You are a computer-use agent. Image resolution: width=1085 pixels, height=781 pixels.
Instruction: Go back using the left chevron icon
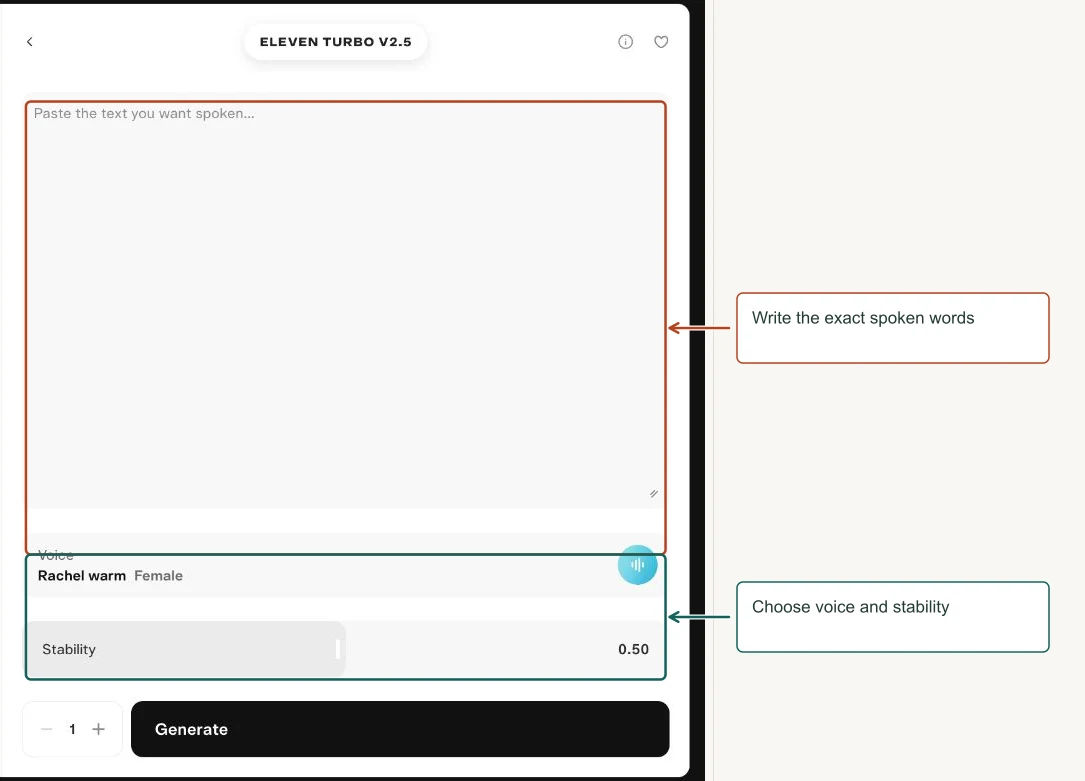click(x=30, y=42)
